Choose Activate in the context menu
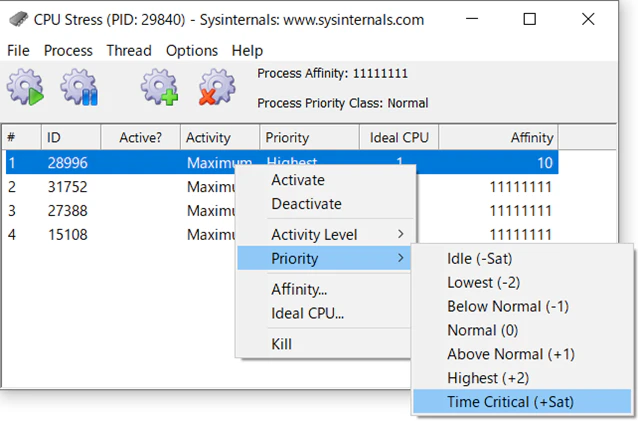638x421 pixels. 326,180
